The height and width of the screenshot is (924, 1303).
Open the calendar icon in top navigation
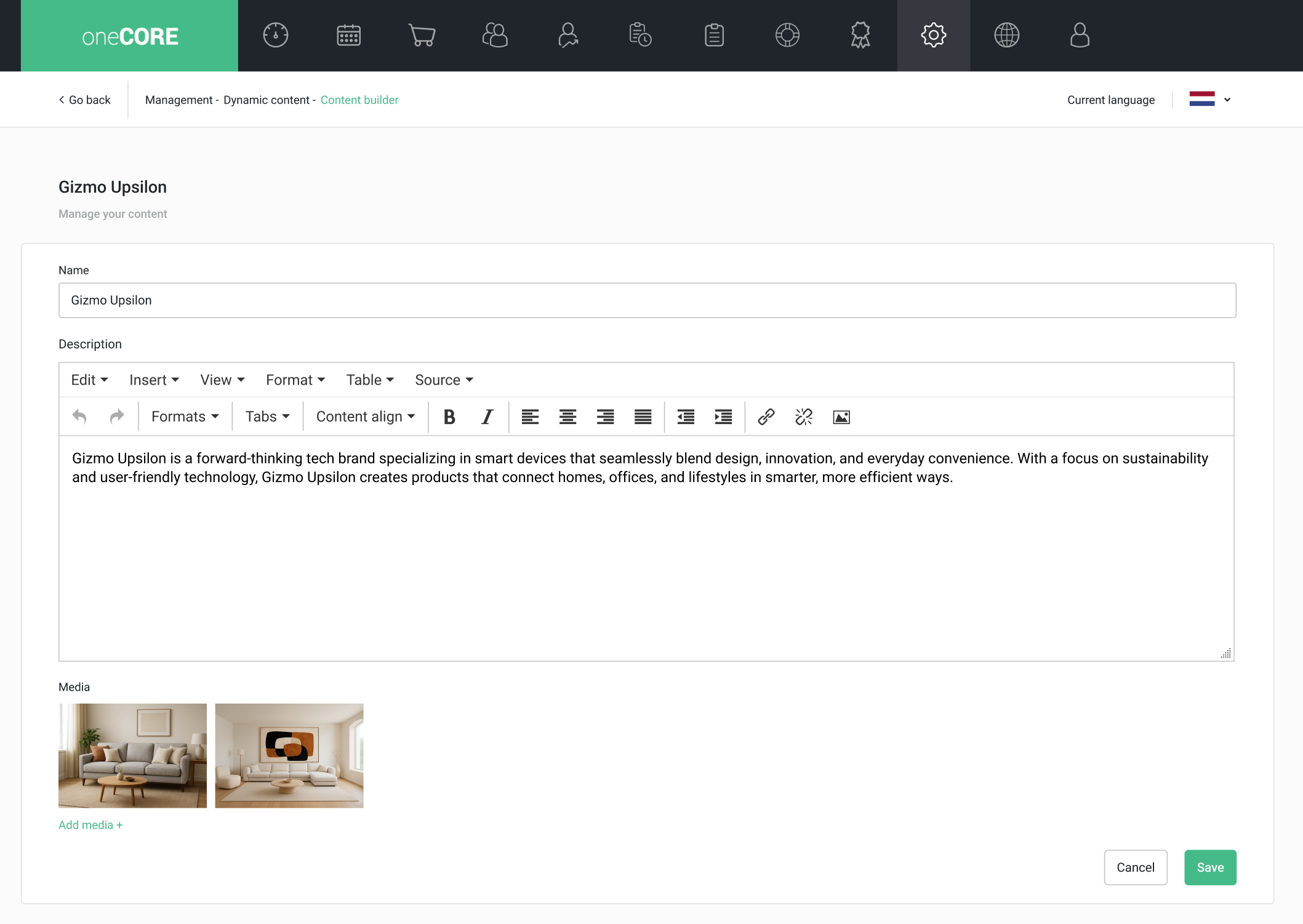coord(348,35)
